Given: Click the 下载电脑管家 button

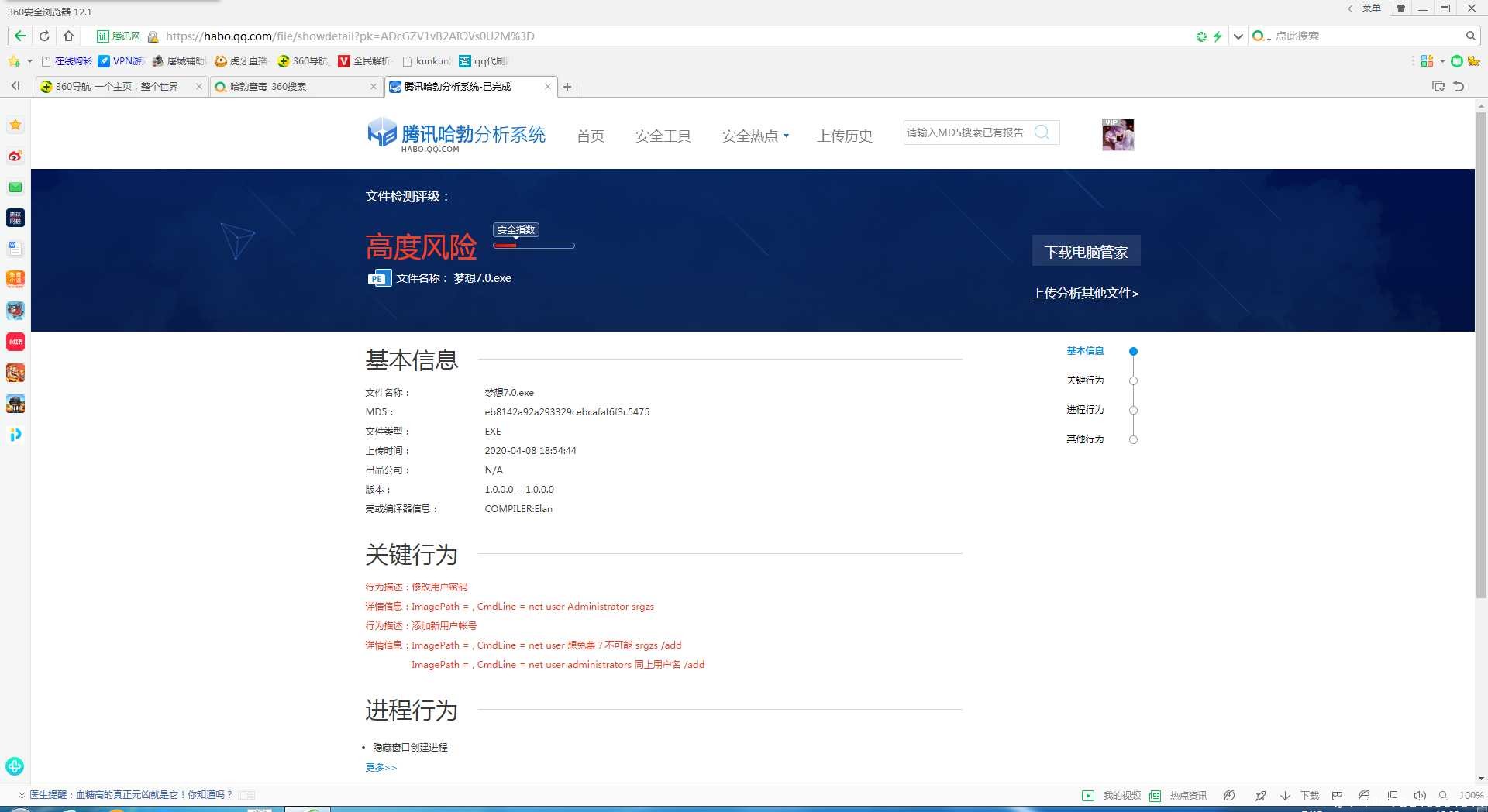Looking at the screenshot, I should 1086,251.
